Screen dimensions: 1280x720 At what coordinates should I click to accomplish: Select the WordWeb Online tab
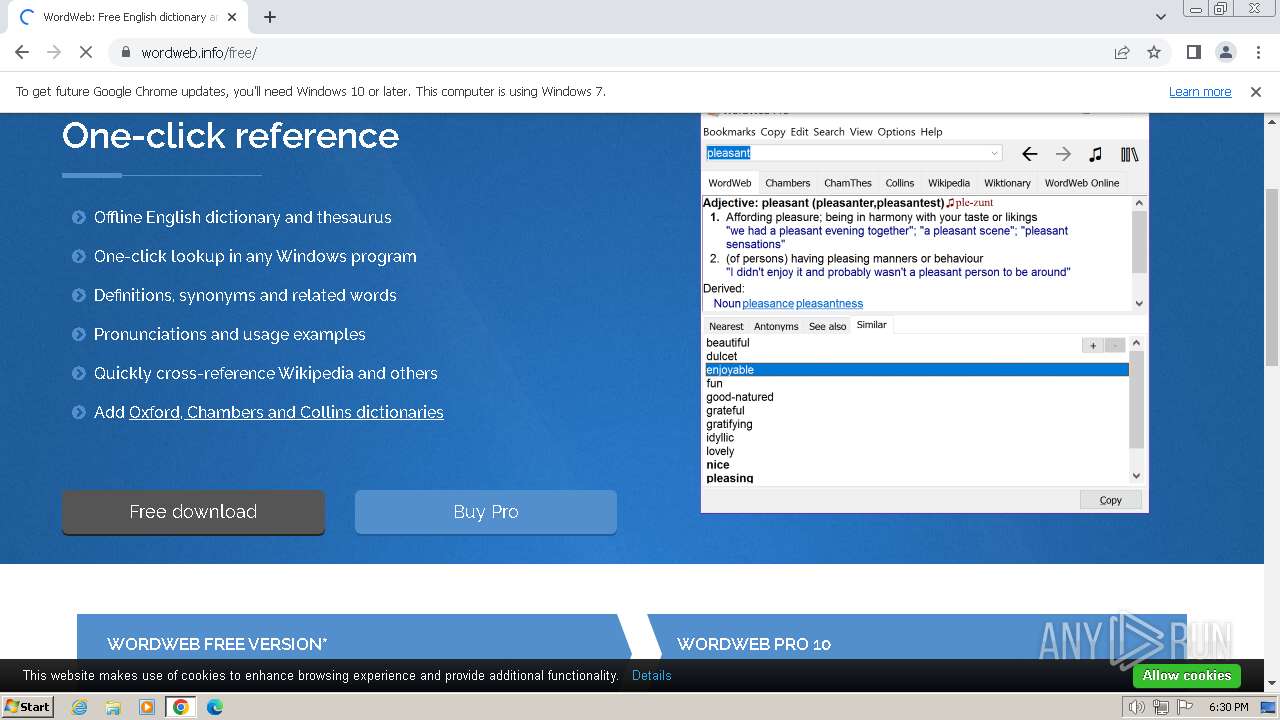(1082, 183)
